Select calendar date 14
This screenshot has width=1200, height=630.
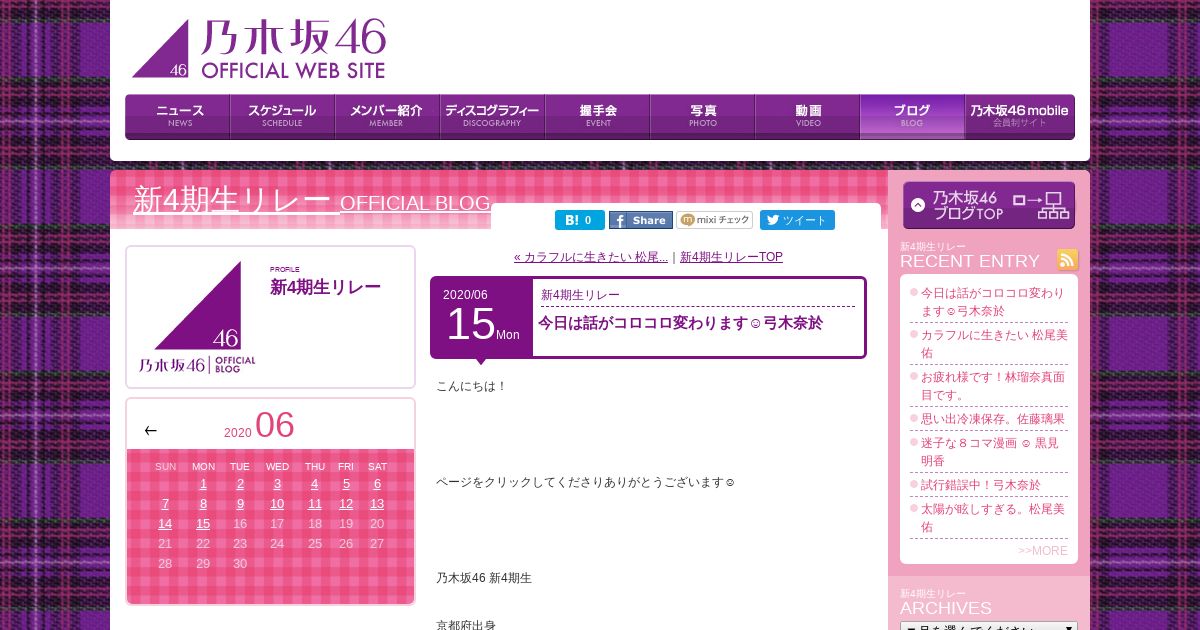[x=165, y=524]
